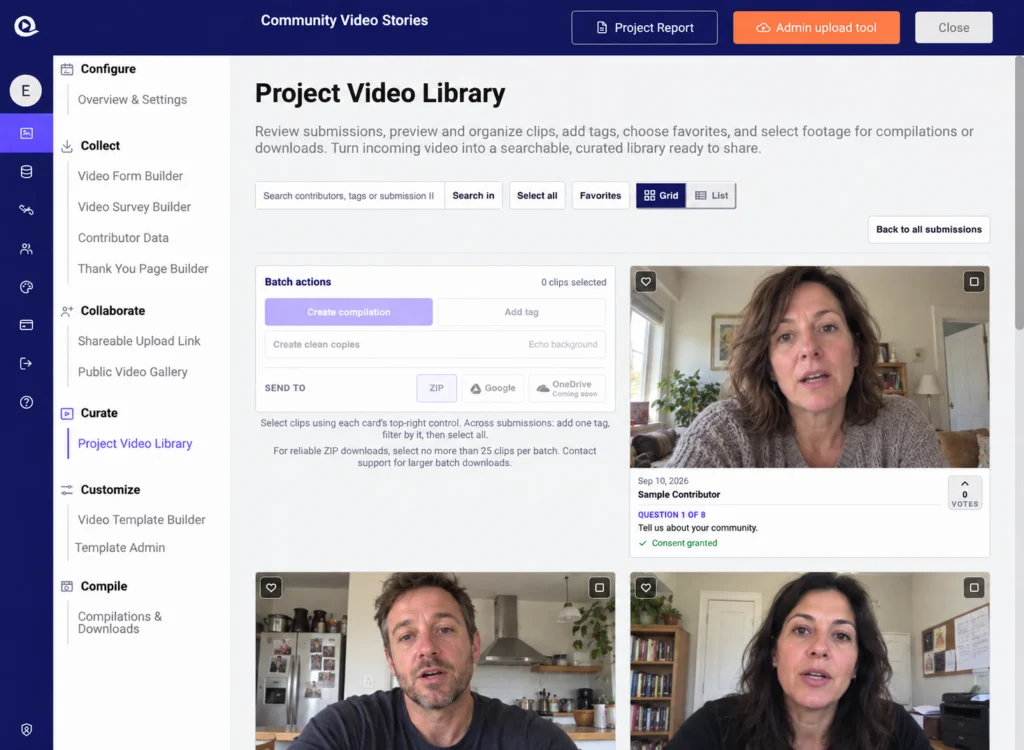
Task: Click the QUESTION 1 OF 8 label
Action: click(x=671, y=515)
